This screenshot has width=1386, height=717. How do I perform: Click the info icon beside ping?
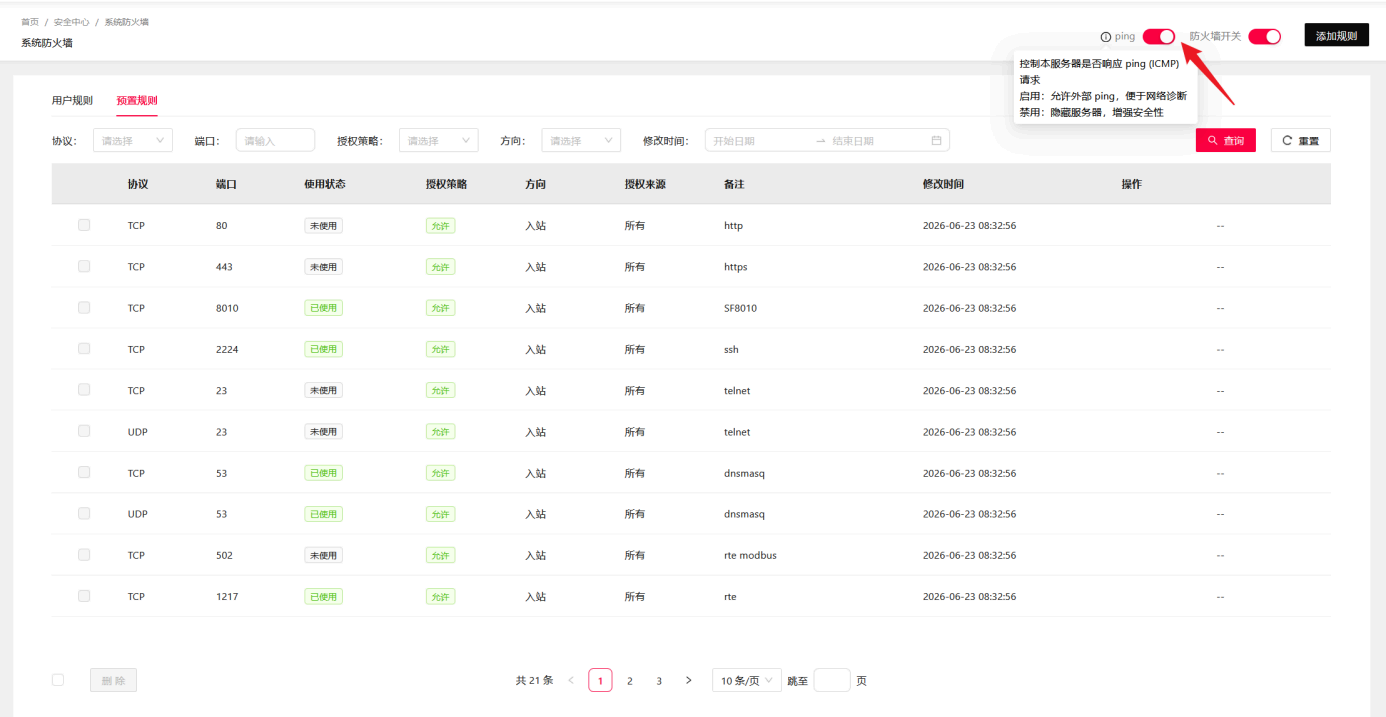coord(1105,37)
